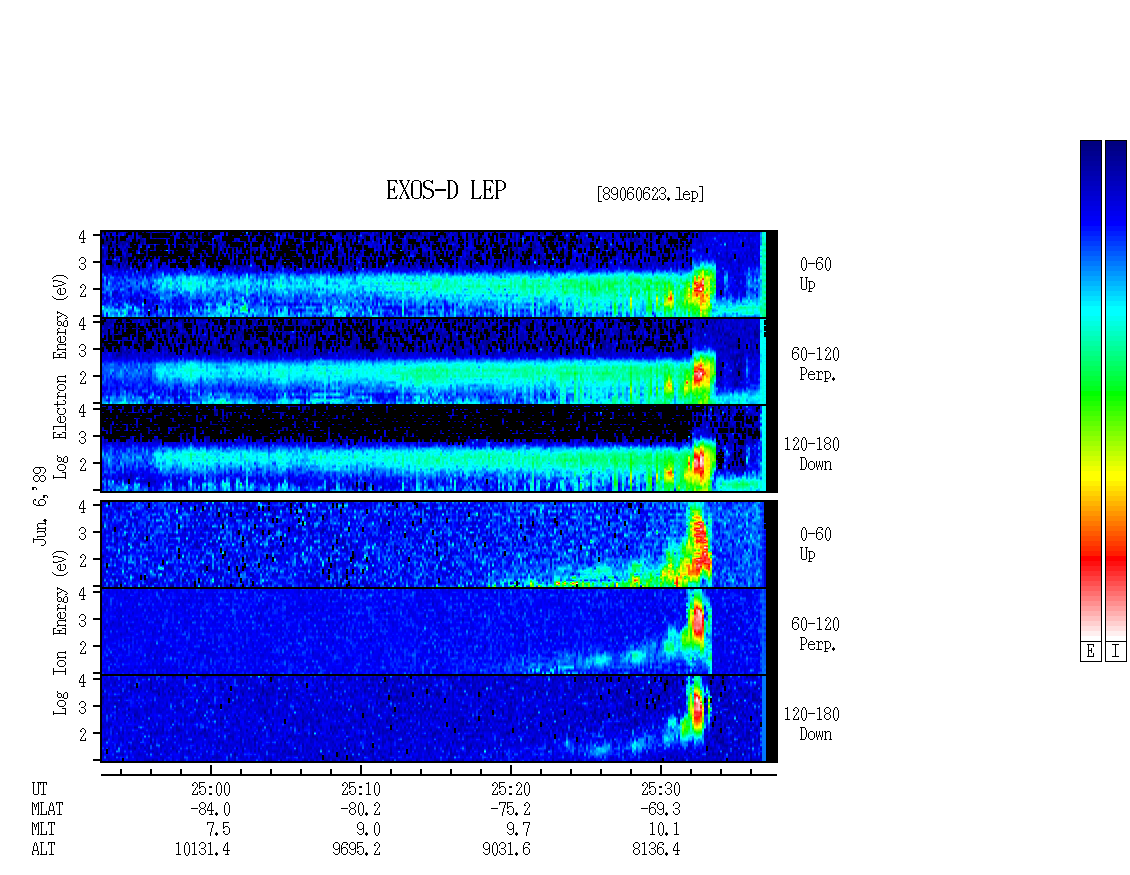Image resolution: width=1130 pixels, height=875 pixels.
Task: Click the boxed E label under the color bar
Action: 1090,652
